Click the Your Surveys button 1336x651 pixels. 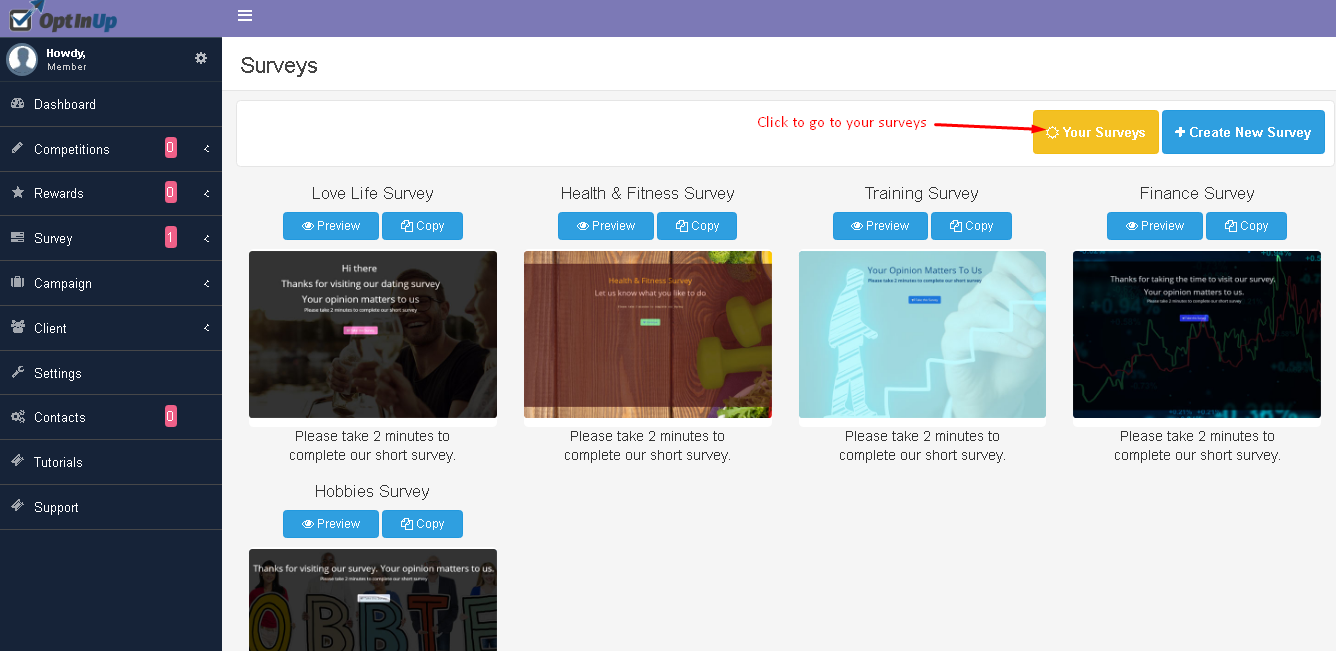click(x=1096, y=132)
